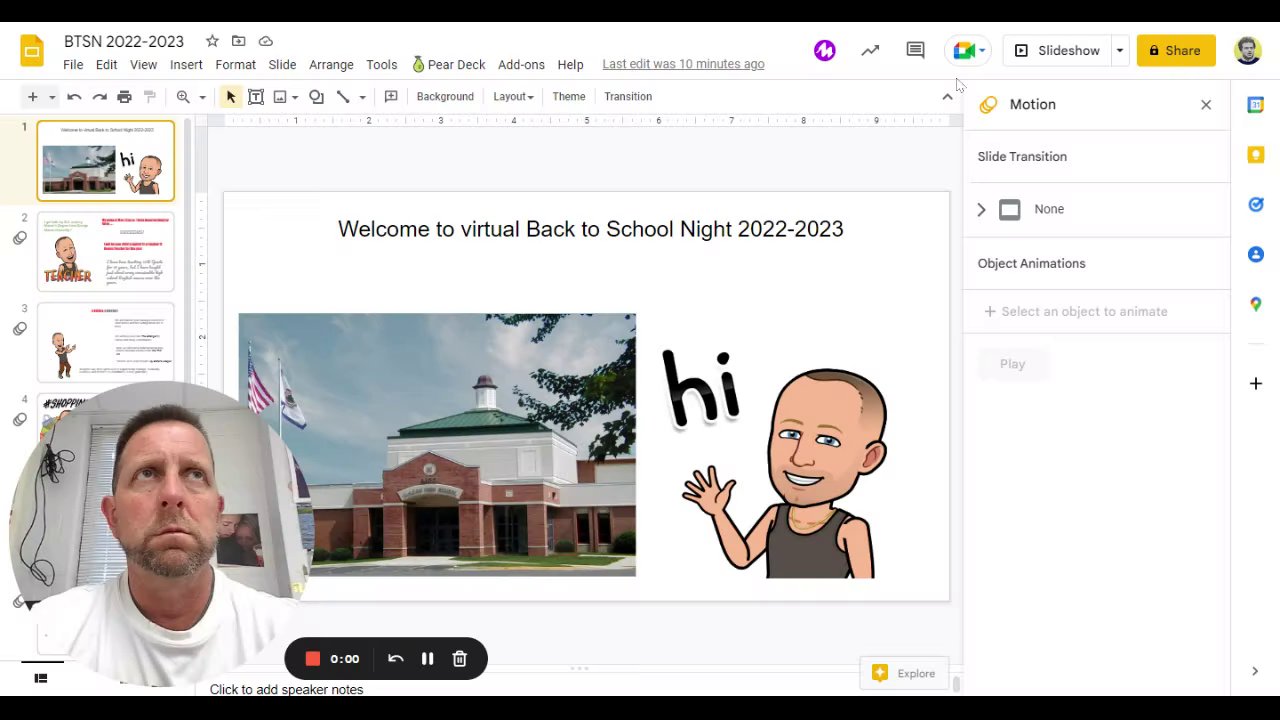
Task: Check the cloud document status icon
Action: (266, 41)
